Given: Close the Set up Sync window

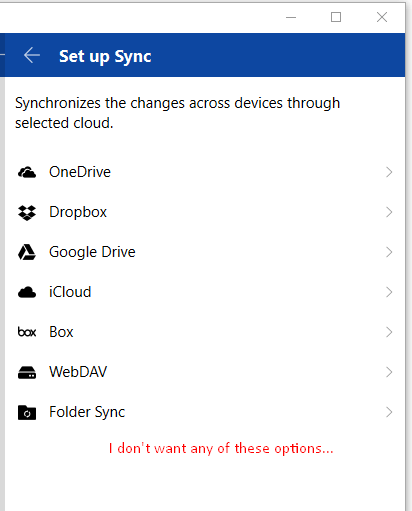Looking at the screenshot, I should coord(382,17).
